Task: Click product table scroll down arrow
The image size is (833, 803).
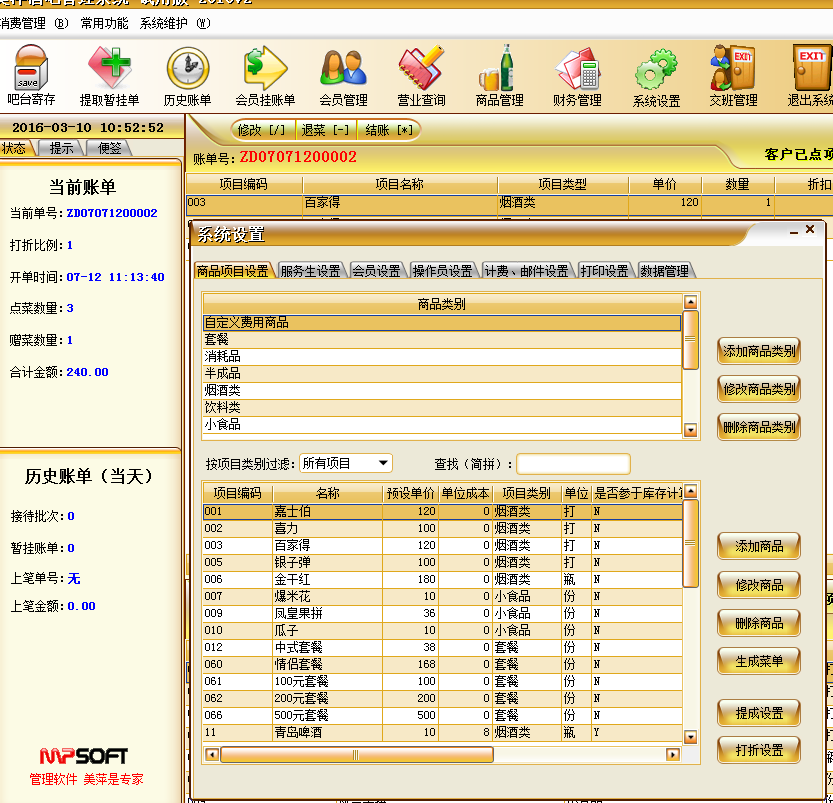Action: click(x=690, y=737)
